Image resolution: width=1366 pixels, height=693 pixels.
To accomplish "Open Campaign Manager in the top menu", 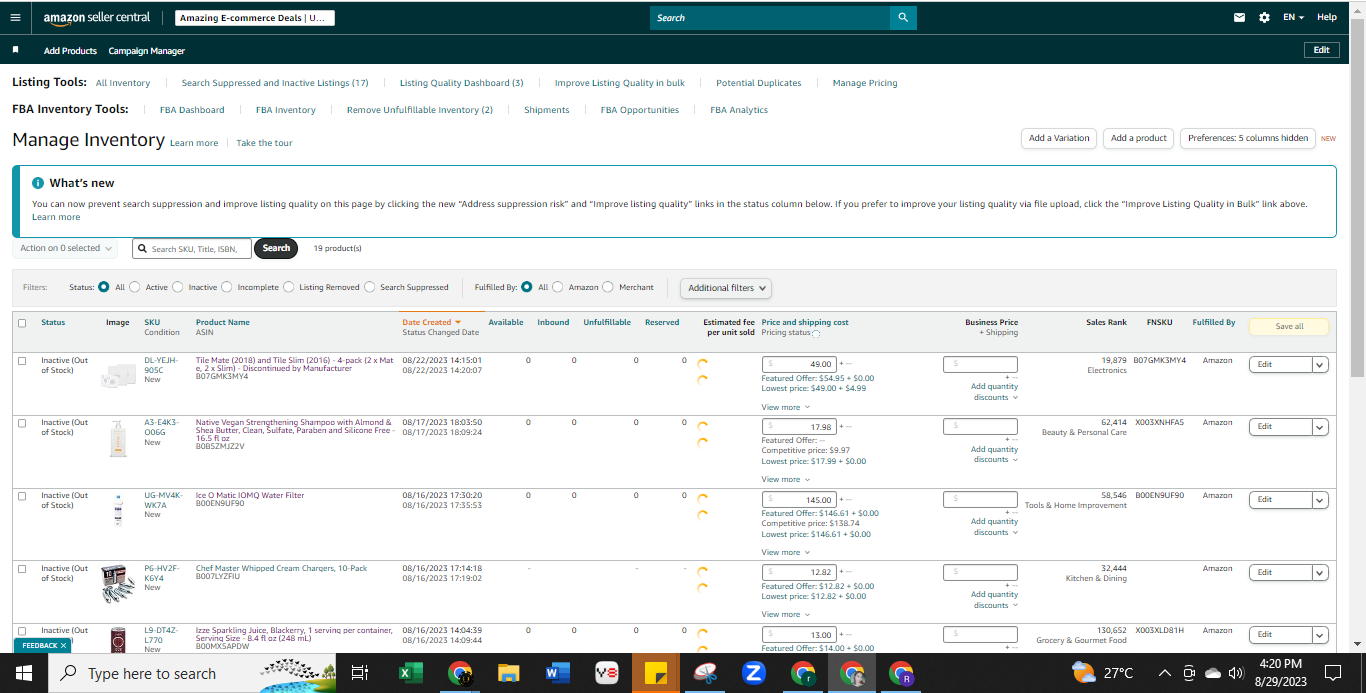I will point(147,50).
